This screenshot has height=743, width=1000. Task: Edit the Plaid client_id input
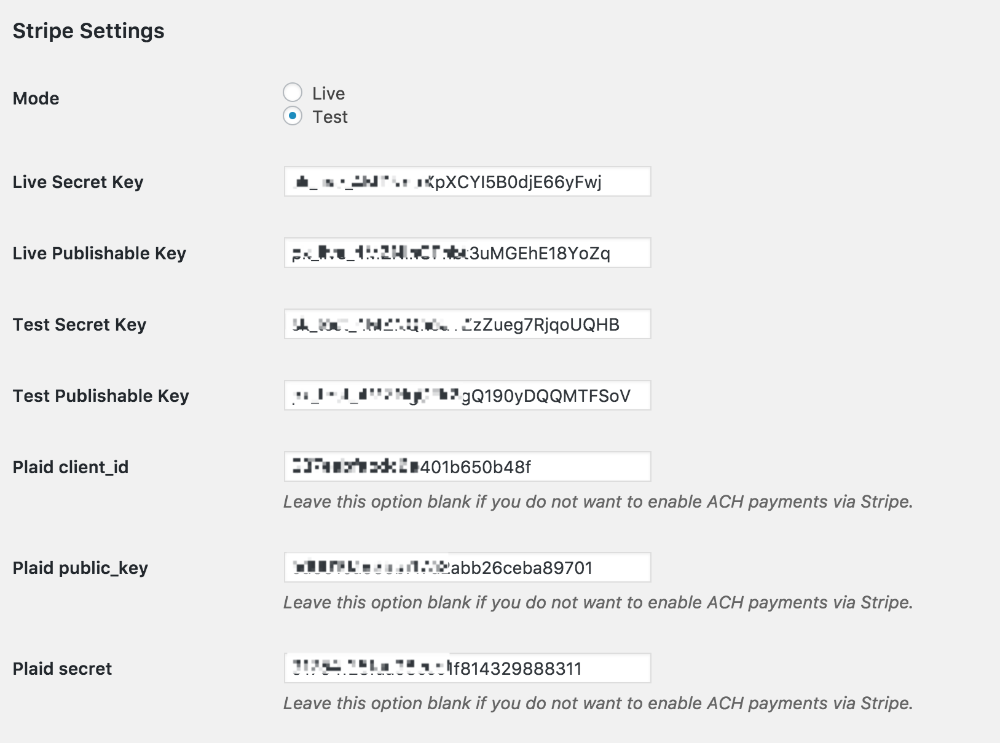tap(467, 467)
